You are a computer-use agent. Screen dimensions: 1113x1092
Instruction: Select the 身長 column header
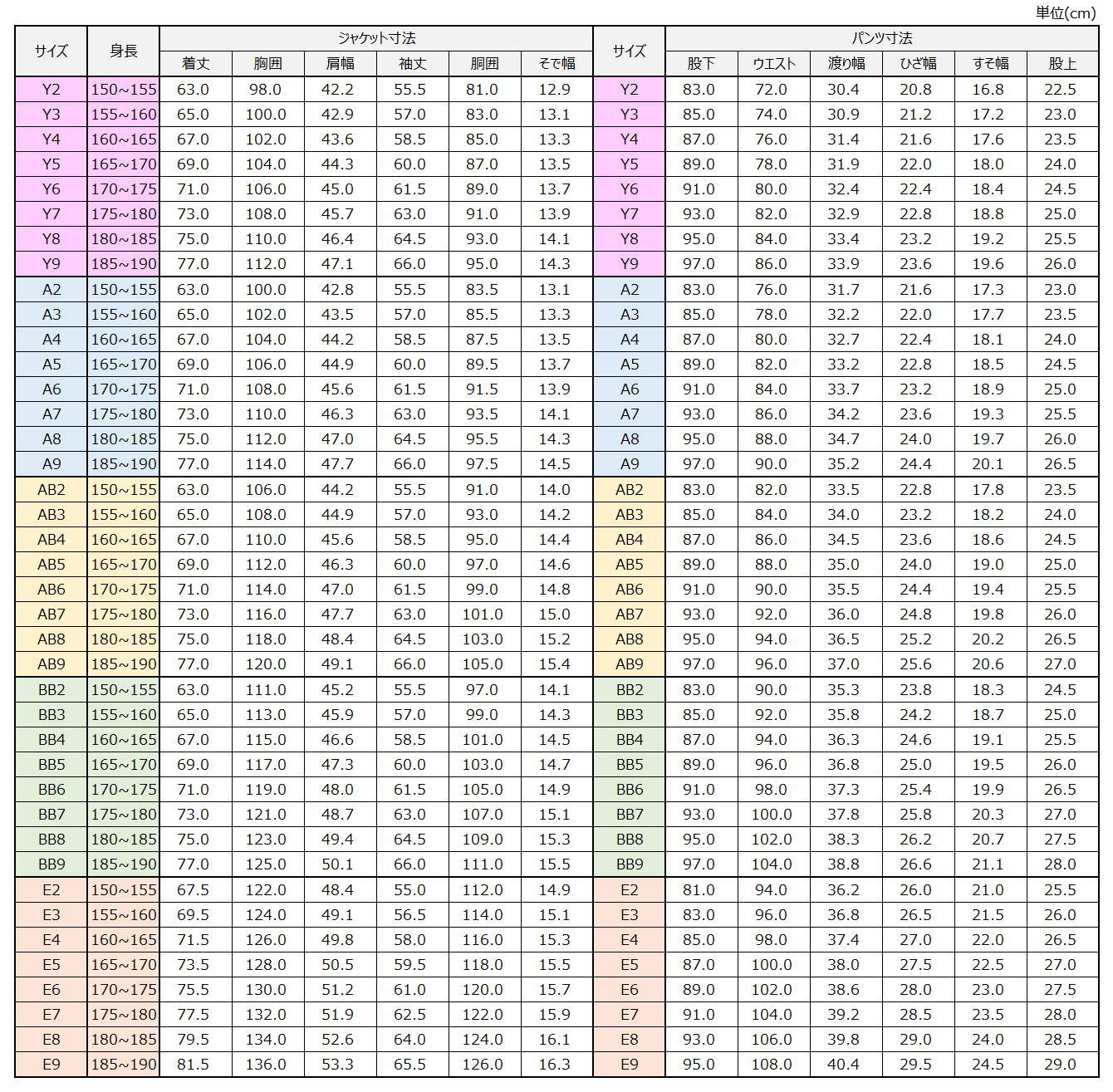click(x=123, y=51)
